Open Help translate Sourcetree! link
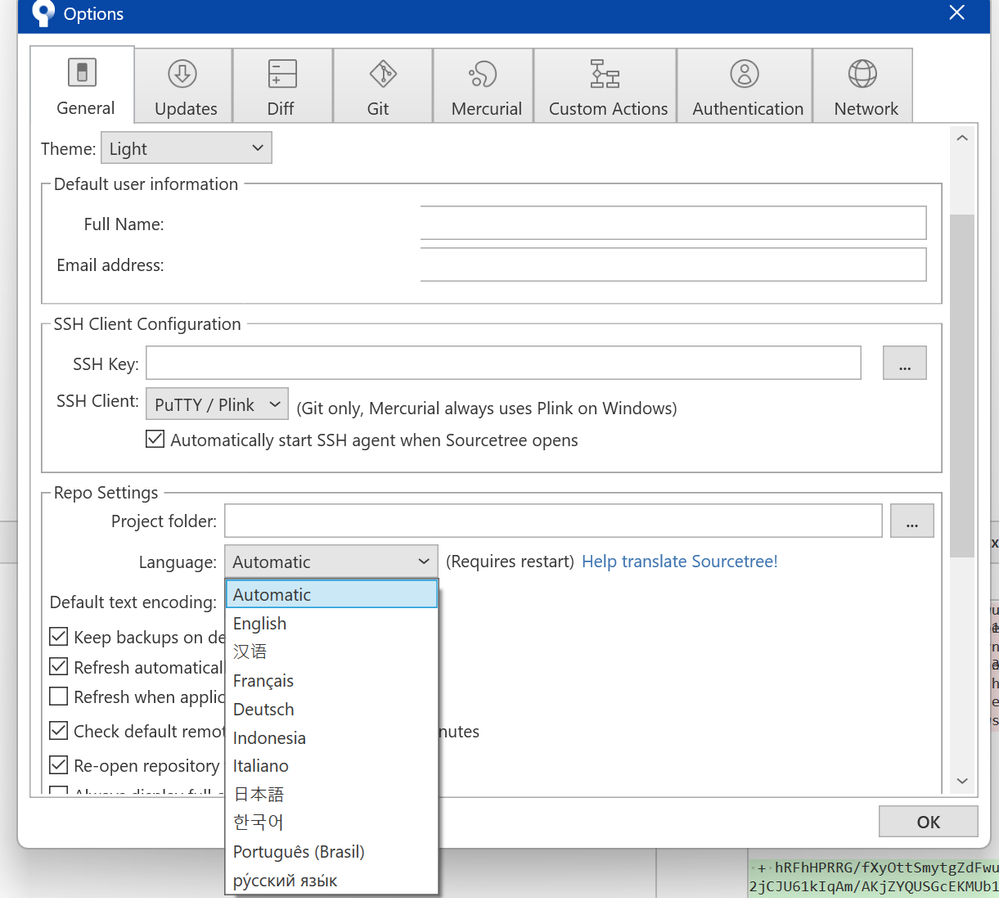 pyautogui.click(x=680, y=561)
